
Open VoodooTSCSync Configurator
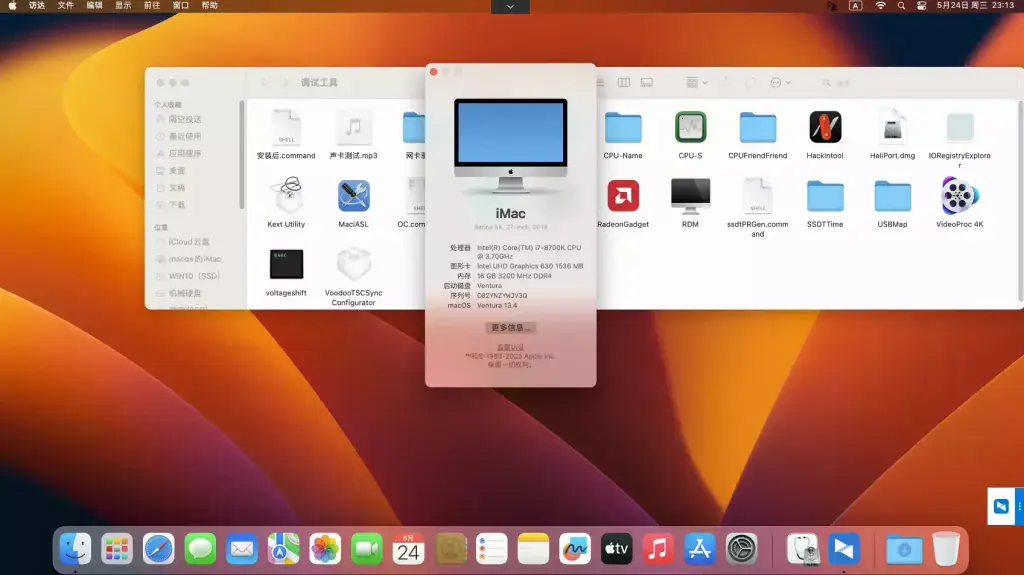click(353, 264)
